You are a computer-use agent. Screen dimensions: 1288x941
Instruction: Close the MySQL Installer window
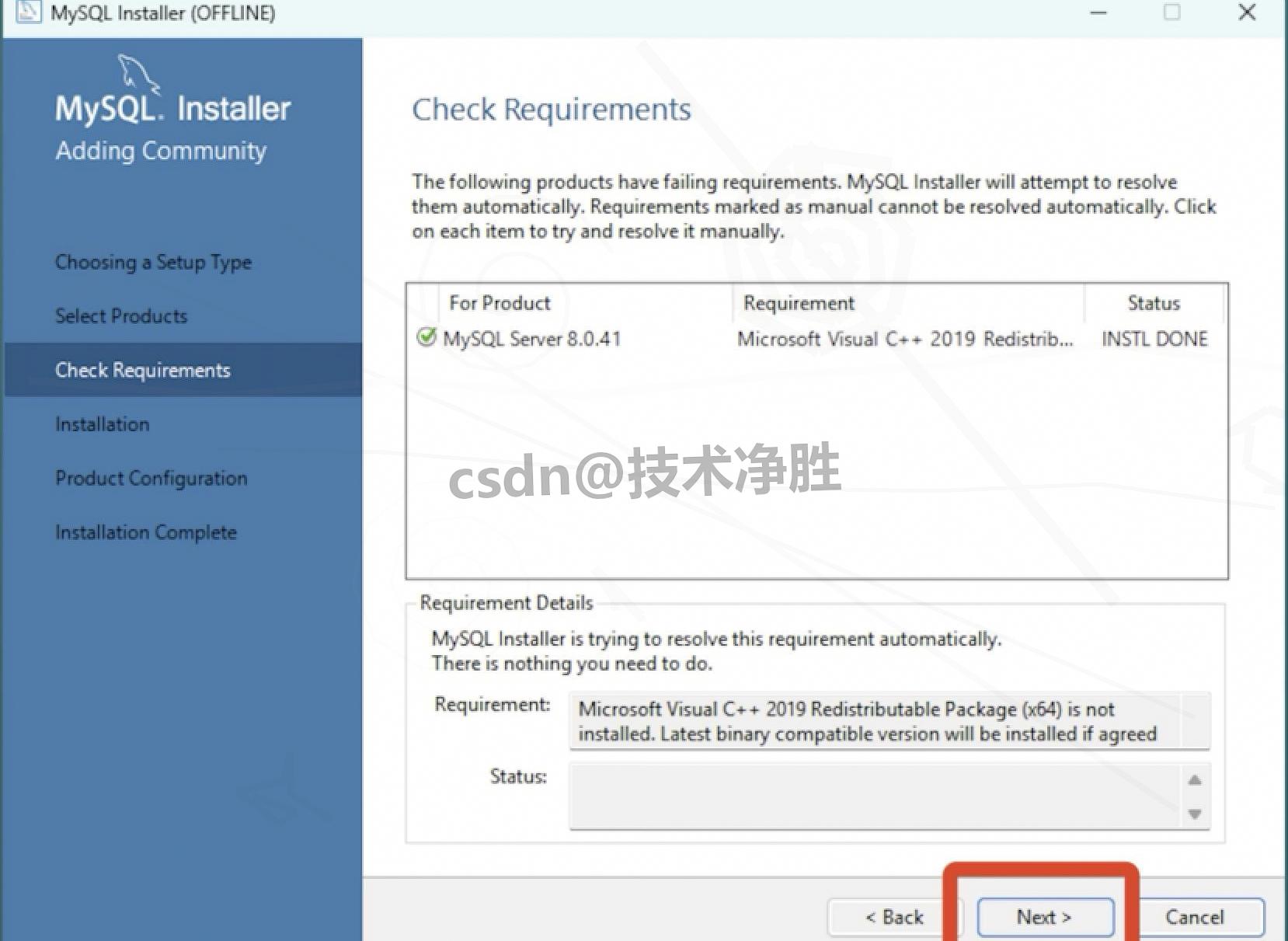[x=1247, y=12]
